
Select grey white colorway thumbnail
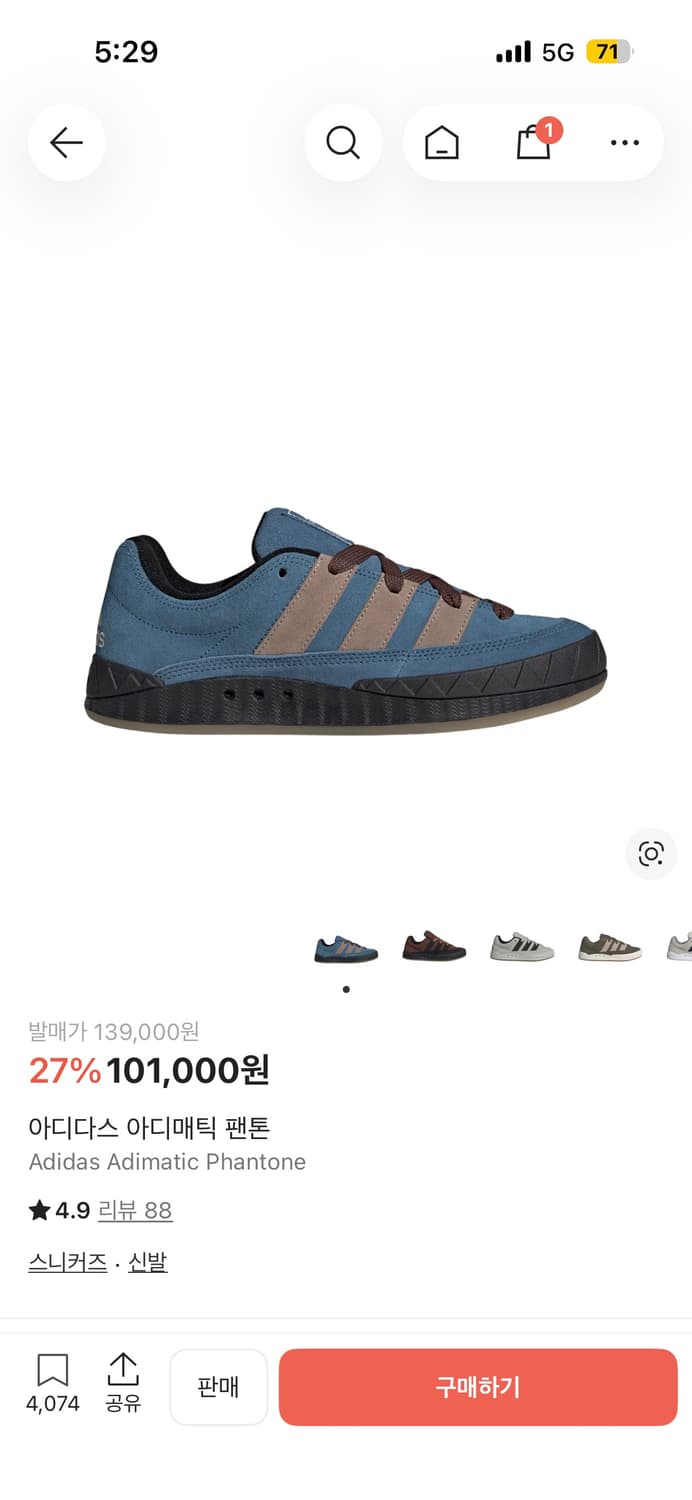[522, 946]
